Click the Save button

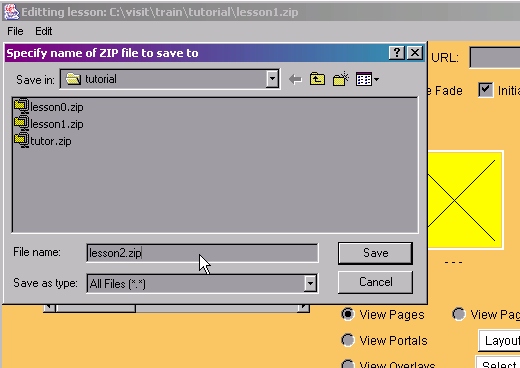click(x=375, y=253)
